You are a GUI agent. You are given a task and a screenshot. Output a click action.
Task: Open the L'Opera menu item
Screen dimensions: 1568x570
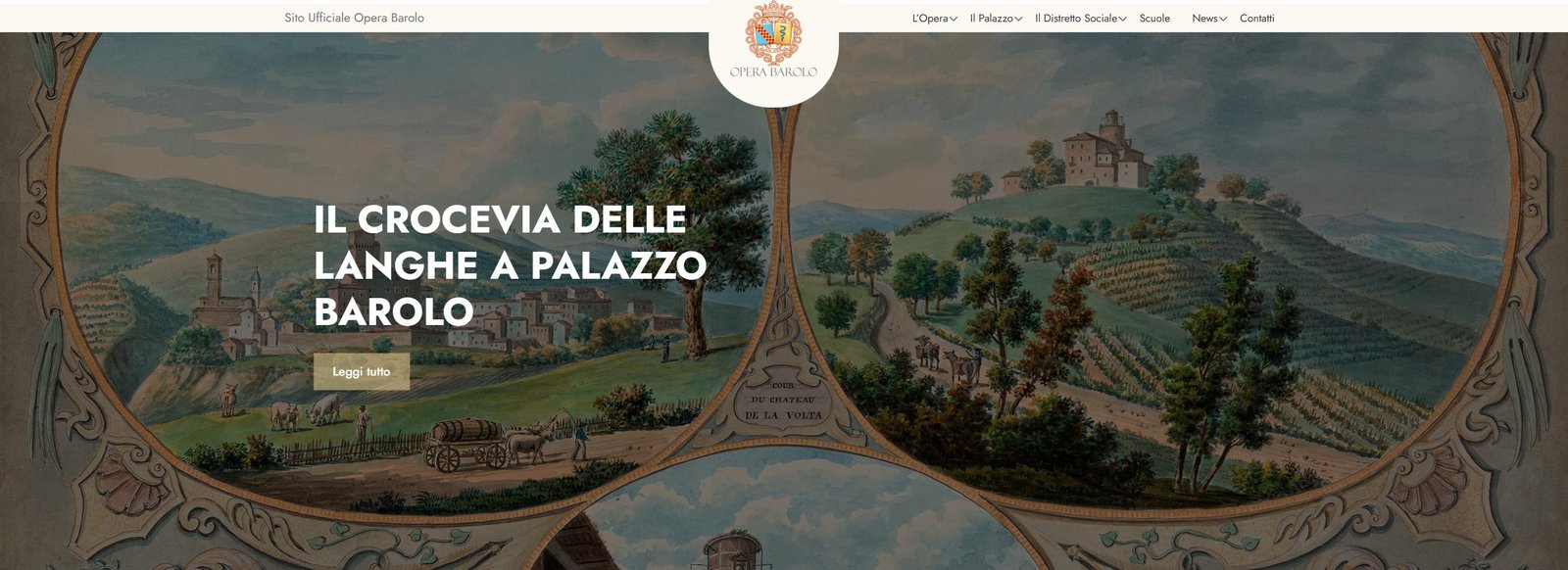930,19
